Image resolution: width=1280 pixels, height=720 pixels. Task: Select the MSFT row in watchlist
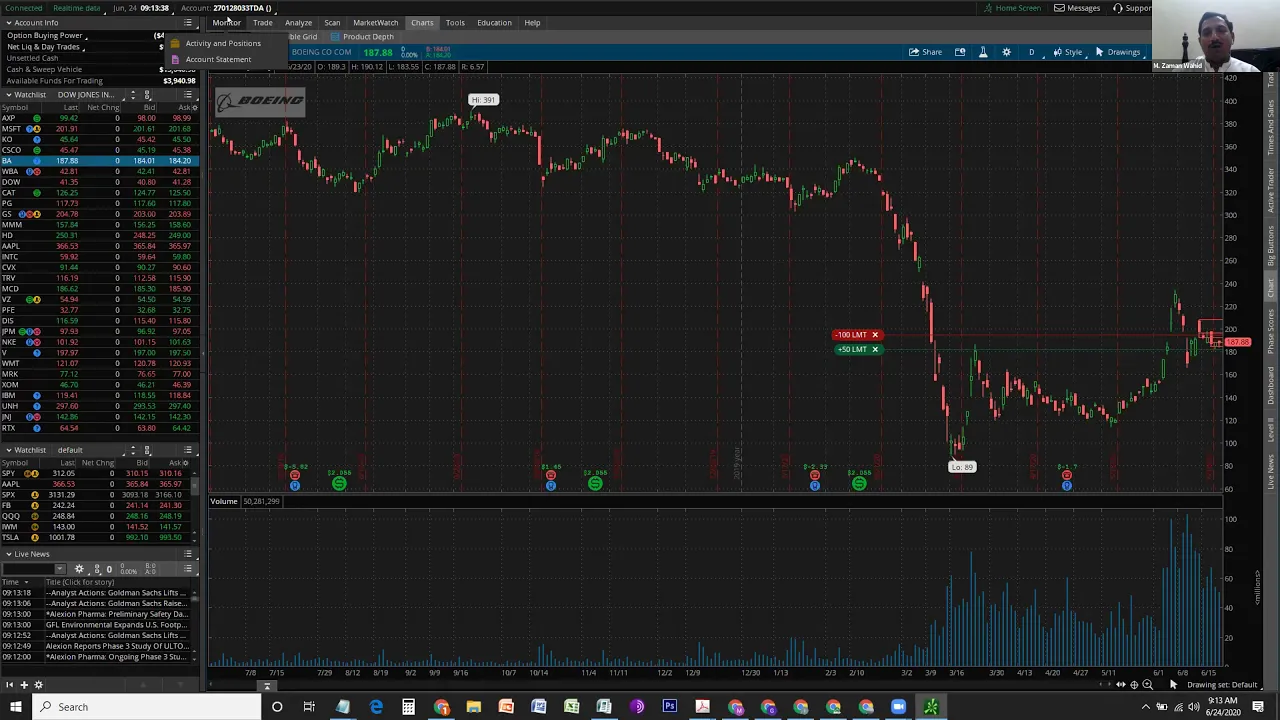(x=99, y=129)
